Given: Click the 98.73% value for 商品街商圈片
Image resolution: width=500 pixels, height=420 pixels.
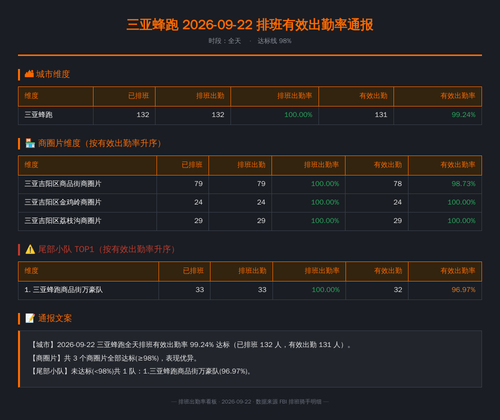Looking at the screenshot, I should point(463,184).
